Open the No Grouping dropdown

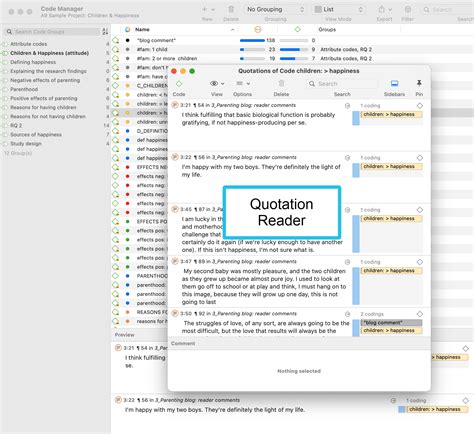[x=275, y=9]
